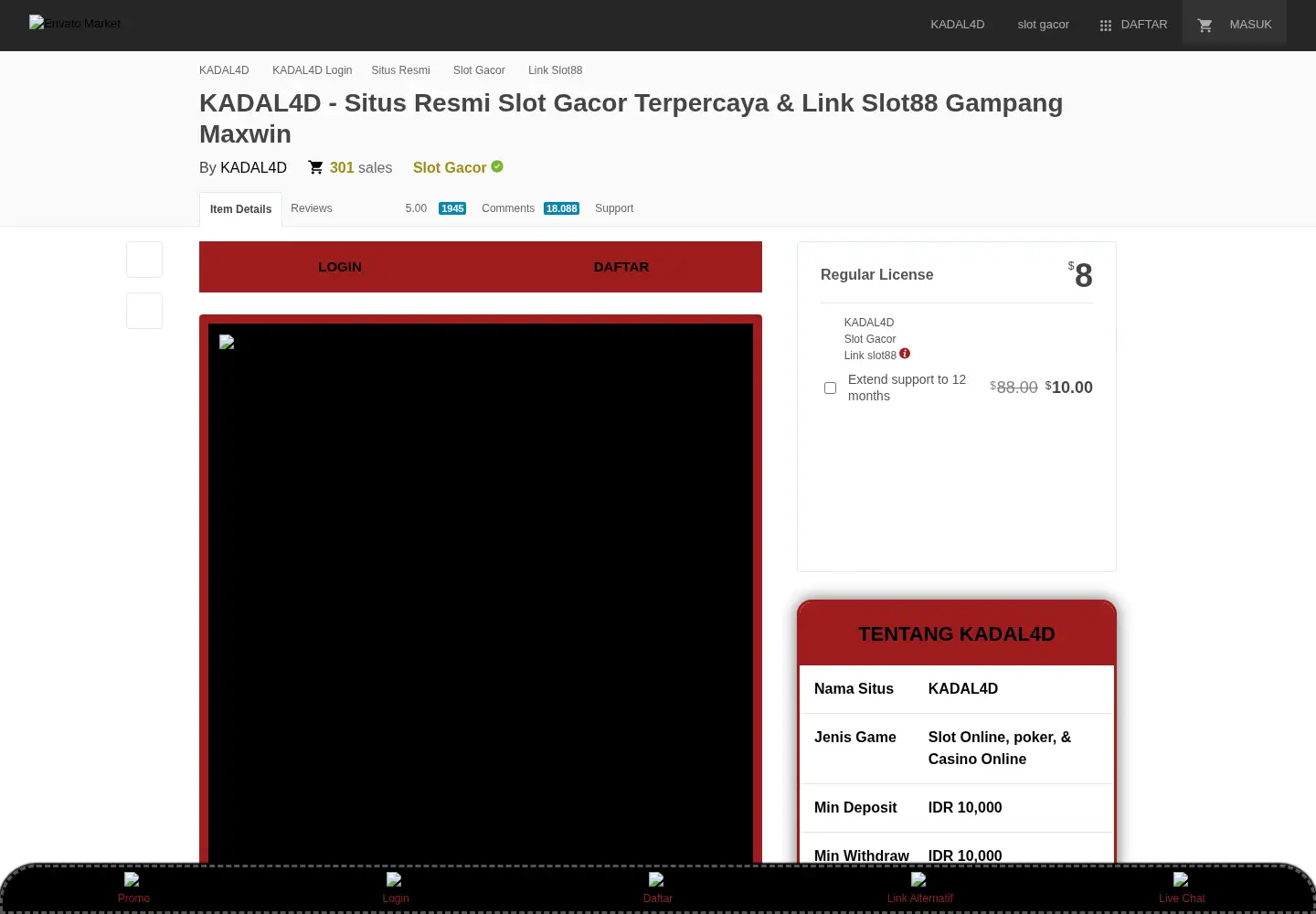The height and width of the screenshot is (914, 1316).
Task: Click the Min Deposit IDR 10,000 value
Action: pyautogui.click(x=965, y=808)
